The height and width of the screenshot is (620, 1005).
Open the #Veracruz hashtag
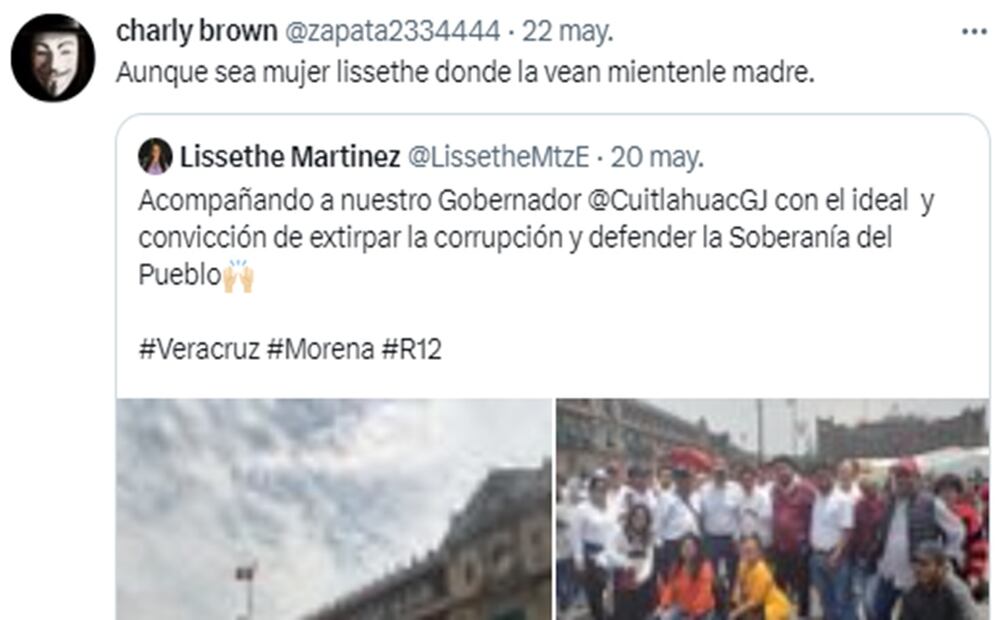199,350
